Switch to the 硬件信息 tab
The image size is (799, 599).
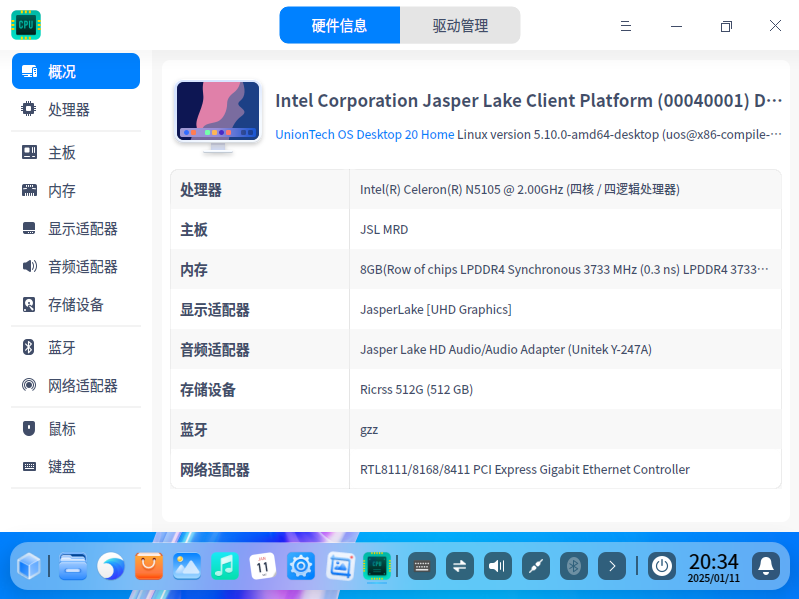point(339,25)
